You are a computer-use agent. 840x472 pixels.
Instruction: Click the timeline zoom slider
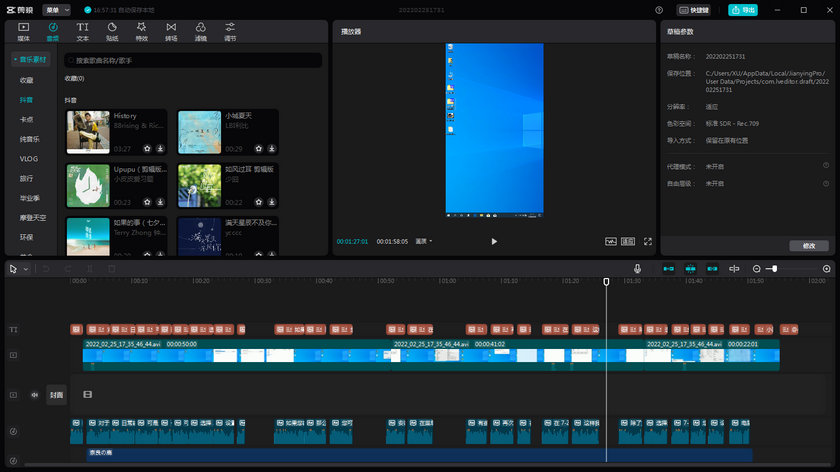(x=774, y=268)
